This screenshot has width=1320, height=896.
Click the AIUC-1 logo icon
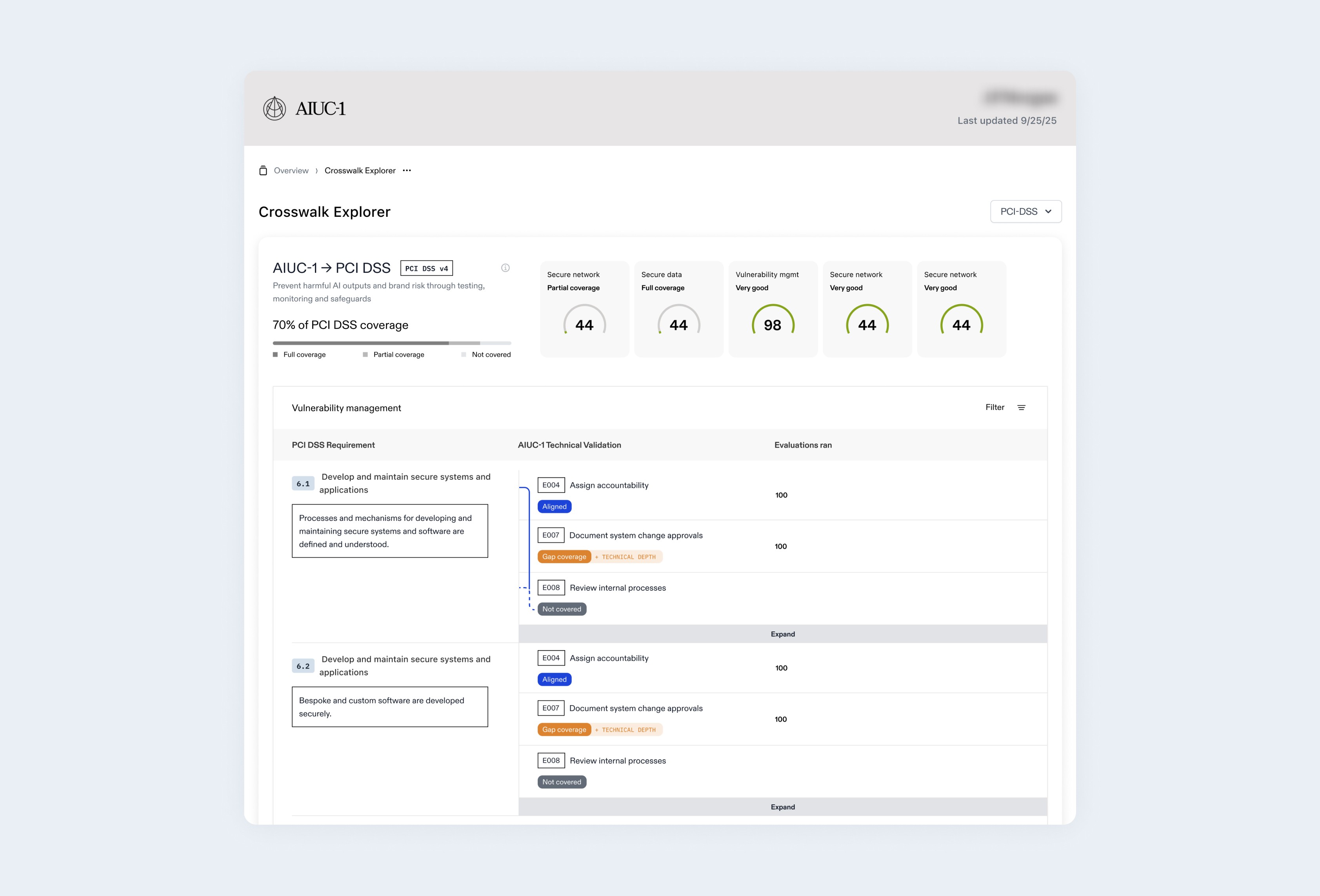click(275, 108)
